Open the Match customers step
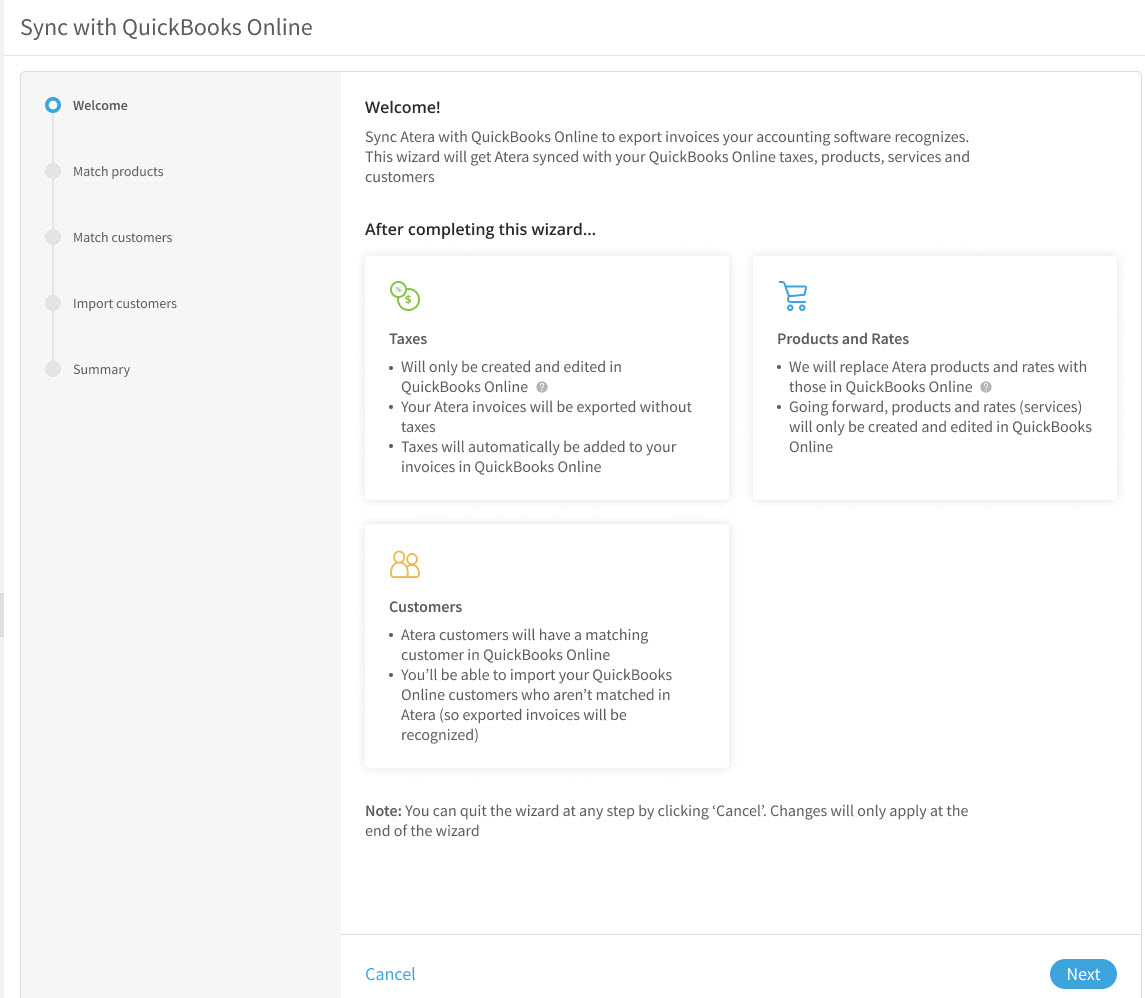The height and width of the screenshot is (998, 1145). [123, 237]
